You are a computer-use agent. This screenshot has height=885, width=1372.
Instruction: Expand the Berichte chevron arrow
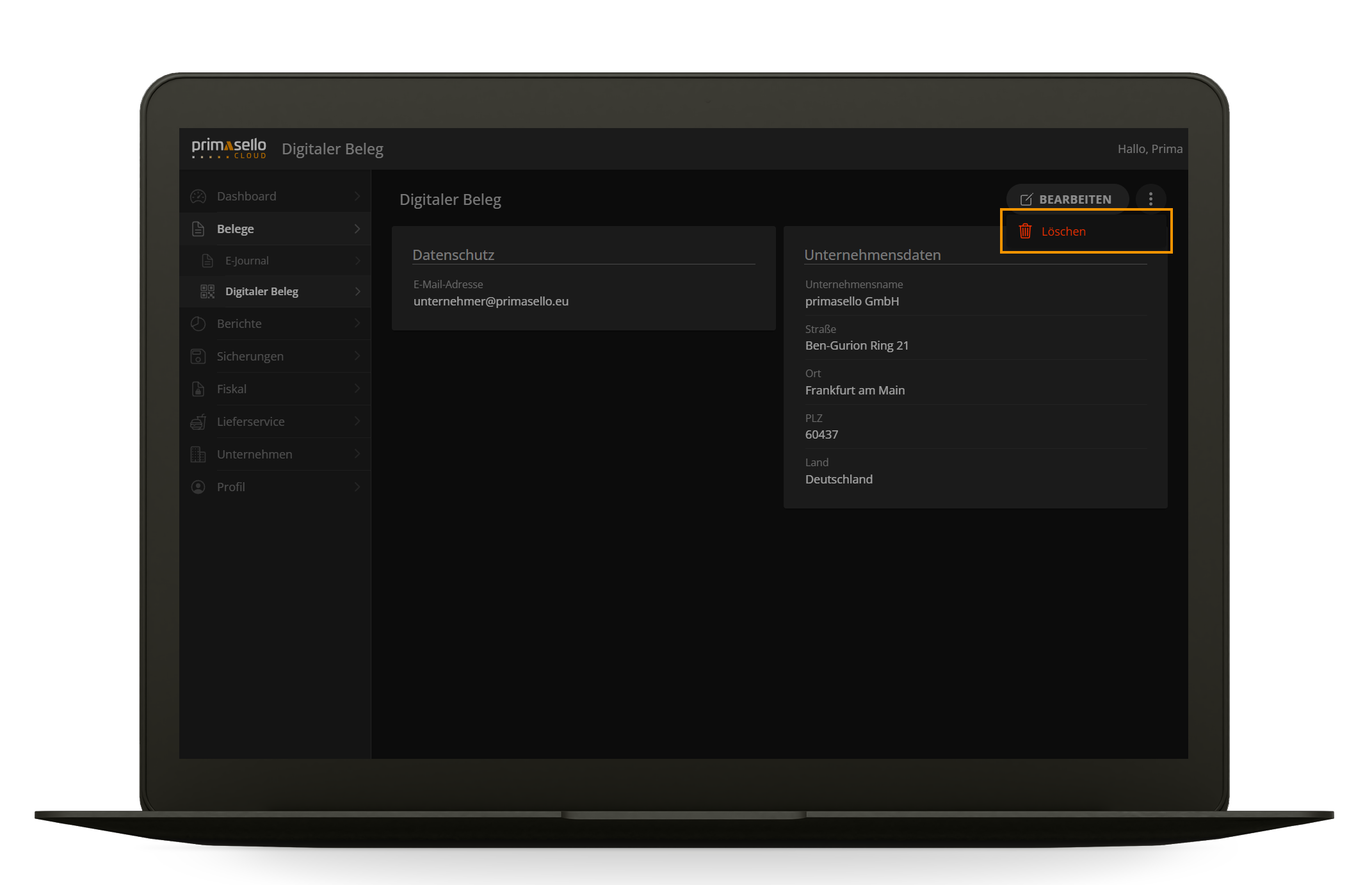357,323
